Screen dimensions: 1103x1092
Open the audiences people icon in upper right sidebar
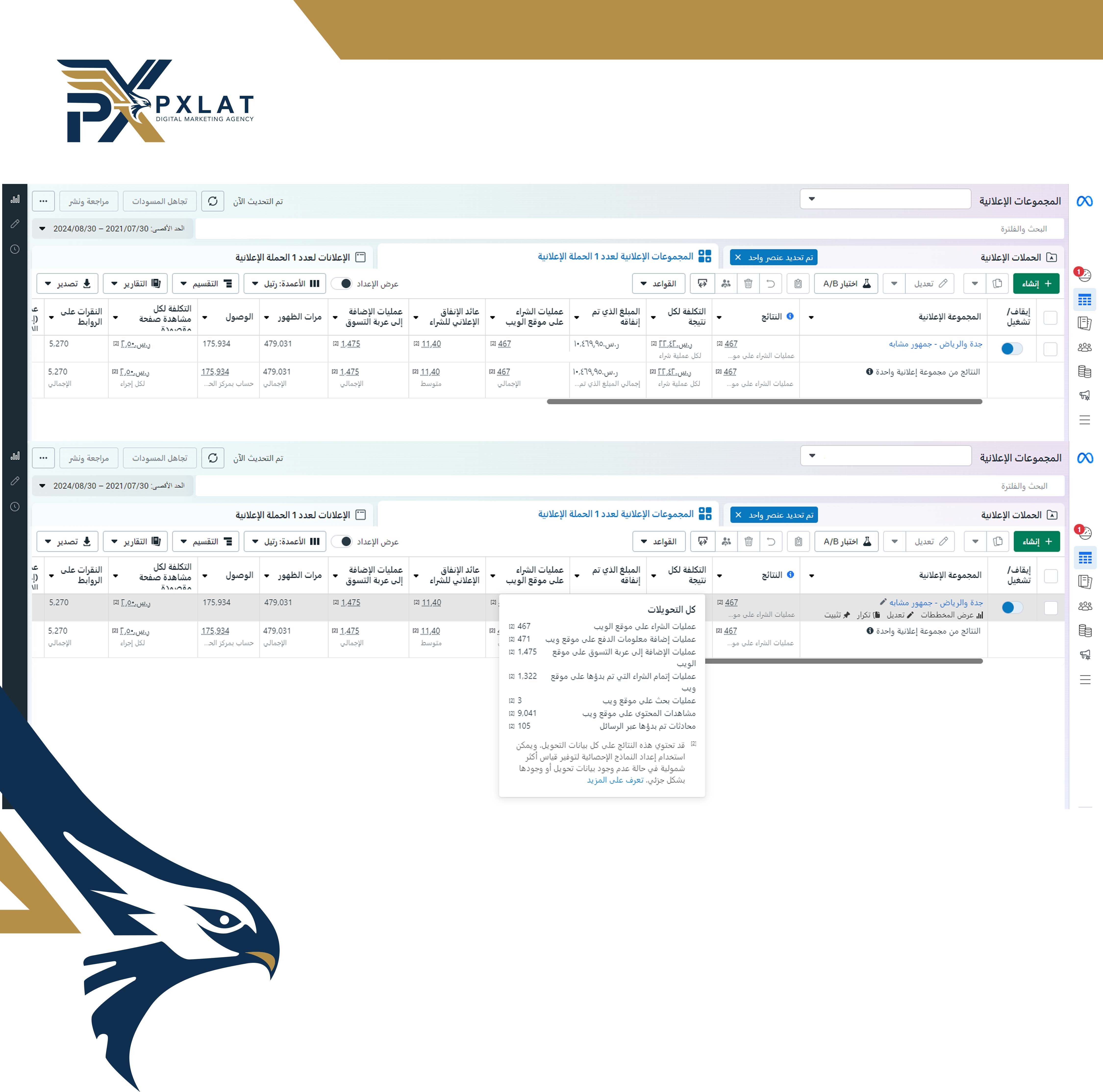coord(1085,347)
